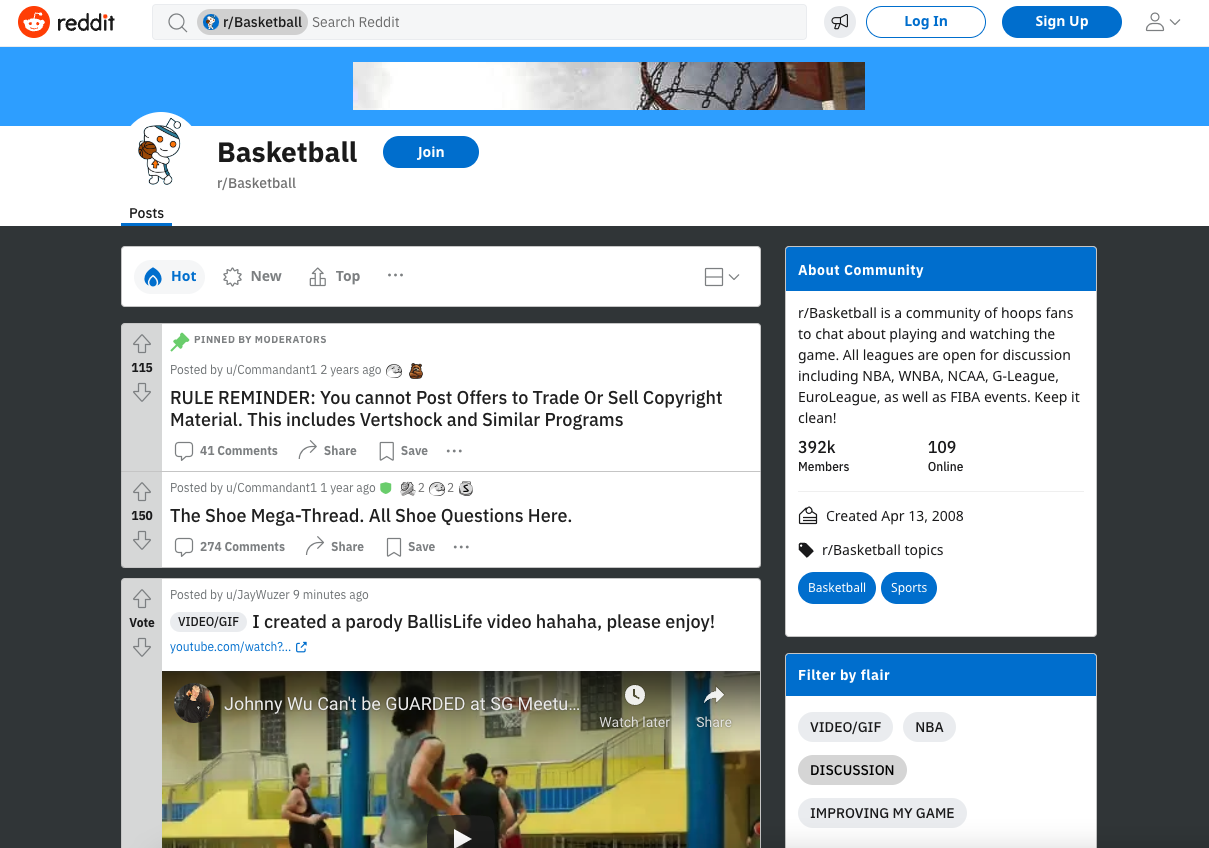Open The Shoe Mega-Thread post title
Screen dimensions: 1209x848
[371, 516]
